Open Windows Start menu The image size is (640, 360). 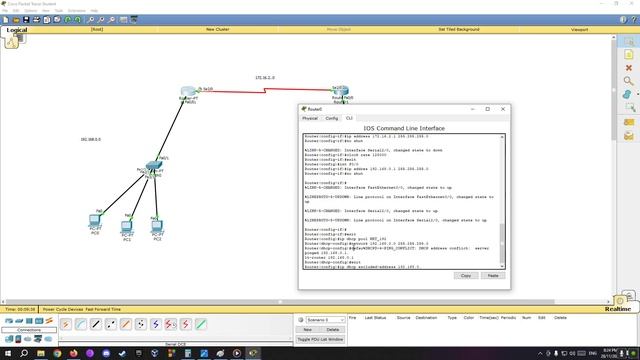pyautogui.click(x=8, y=353)
